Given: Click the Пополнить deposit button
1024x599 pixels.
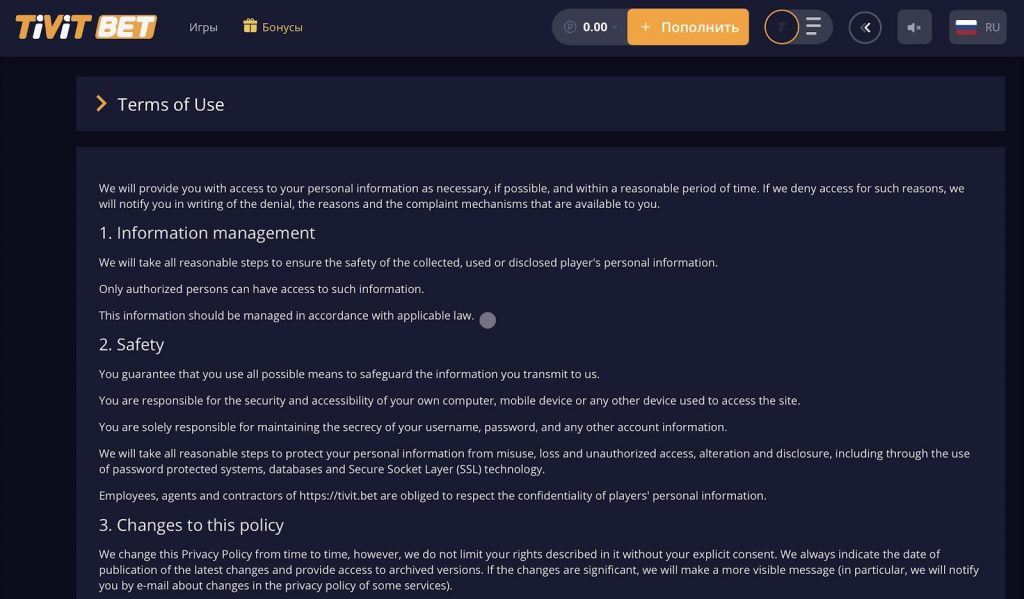Looking at the screenshot, I should click(688, 27).
